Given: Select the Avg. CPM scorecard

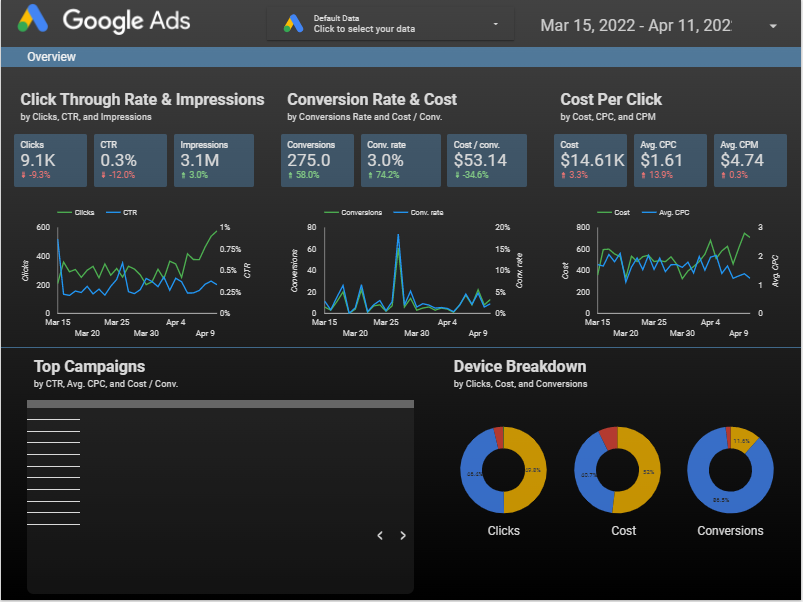Looking at the screenshot, I should click(x=750, y=160).
